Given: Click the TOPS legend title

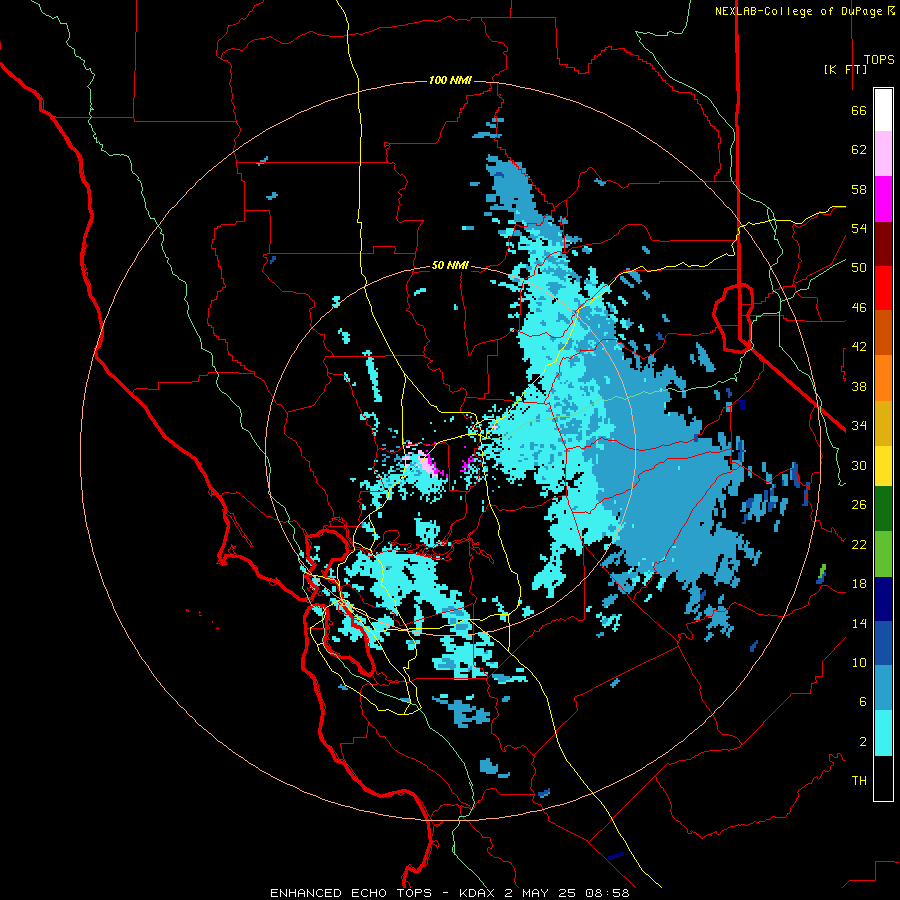Looking at the screenshot, I should [879, 60].
